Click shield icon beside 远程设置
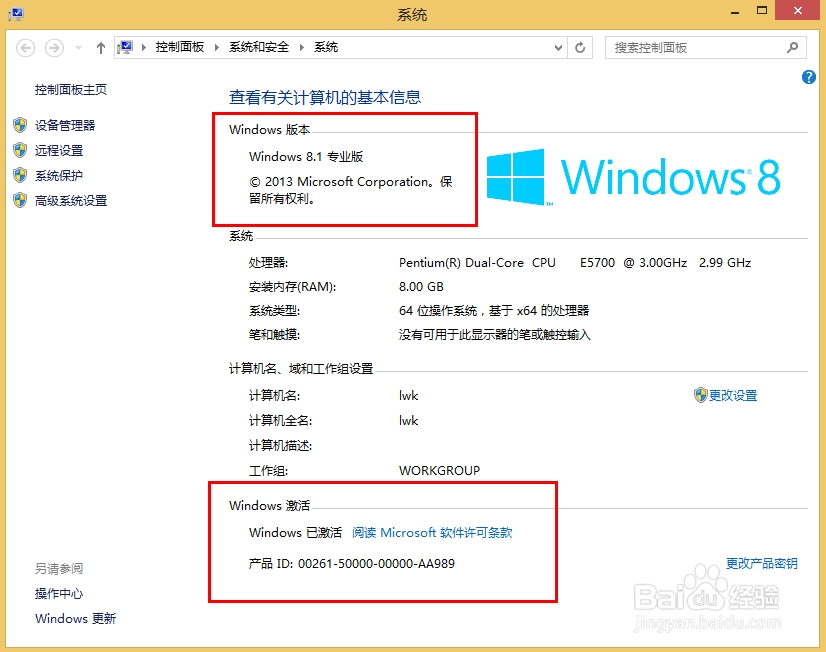 click(x=20, y=150)
